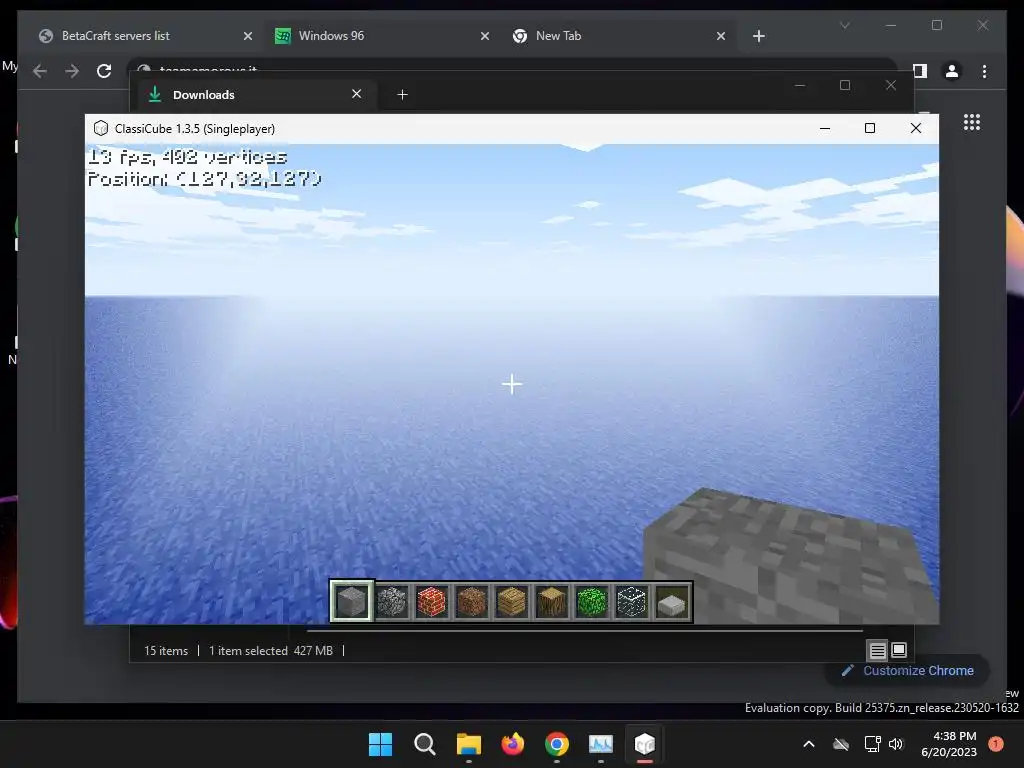Maximize the ClassiCube window
The image size is (1024, 768).
870,128
